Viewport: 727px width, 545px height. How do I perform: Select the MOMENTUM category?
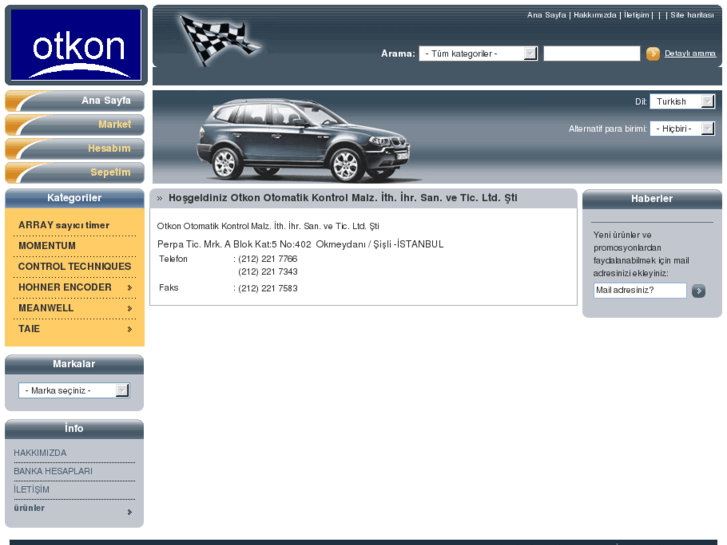click(47, 246)
